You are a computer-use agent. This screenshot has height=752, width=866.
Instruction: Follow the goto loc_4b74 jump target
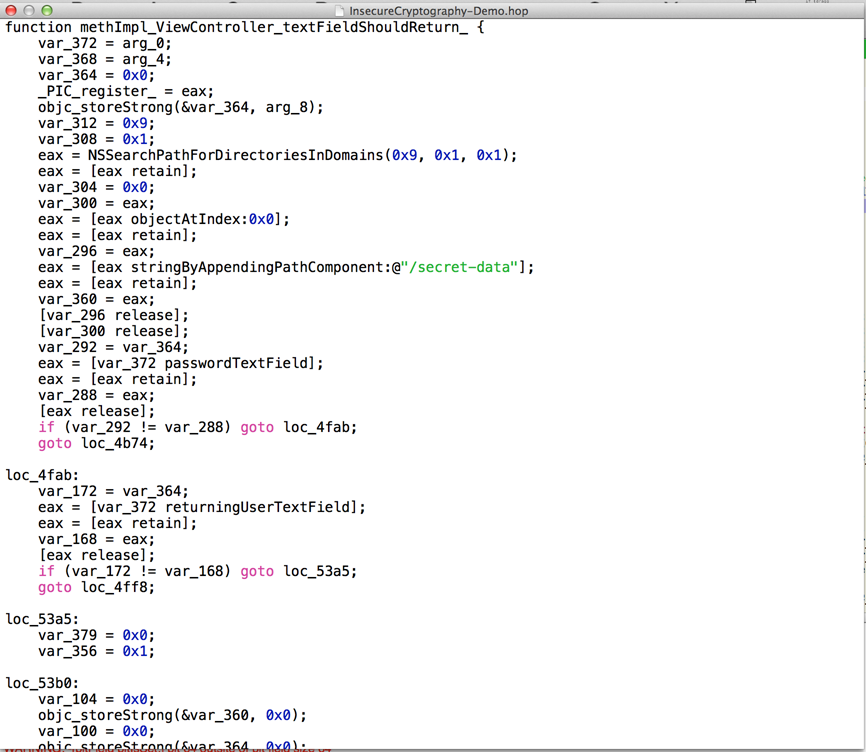coord(118,443)
